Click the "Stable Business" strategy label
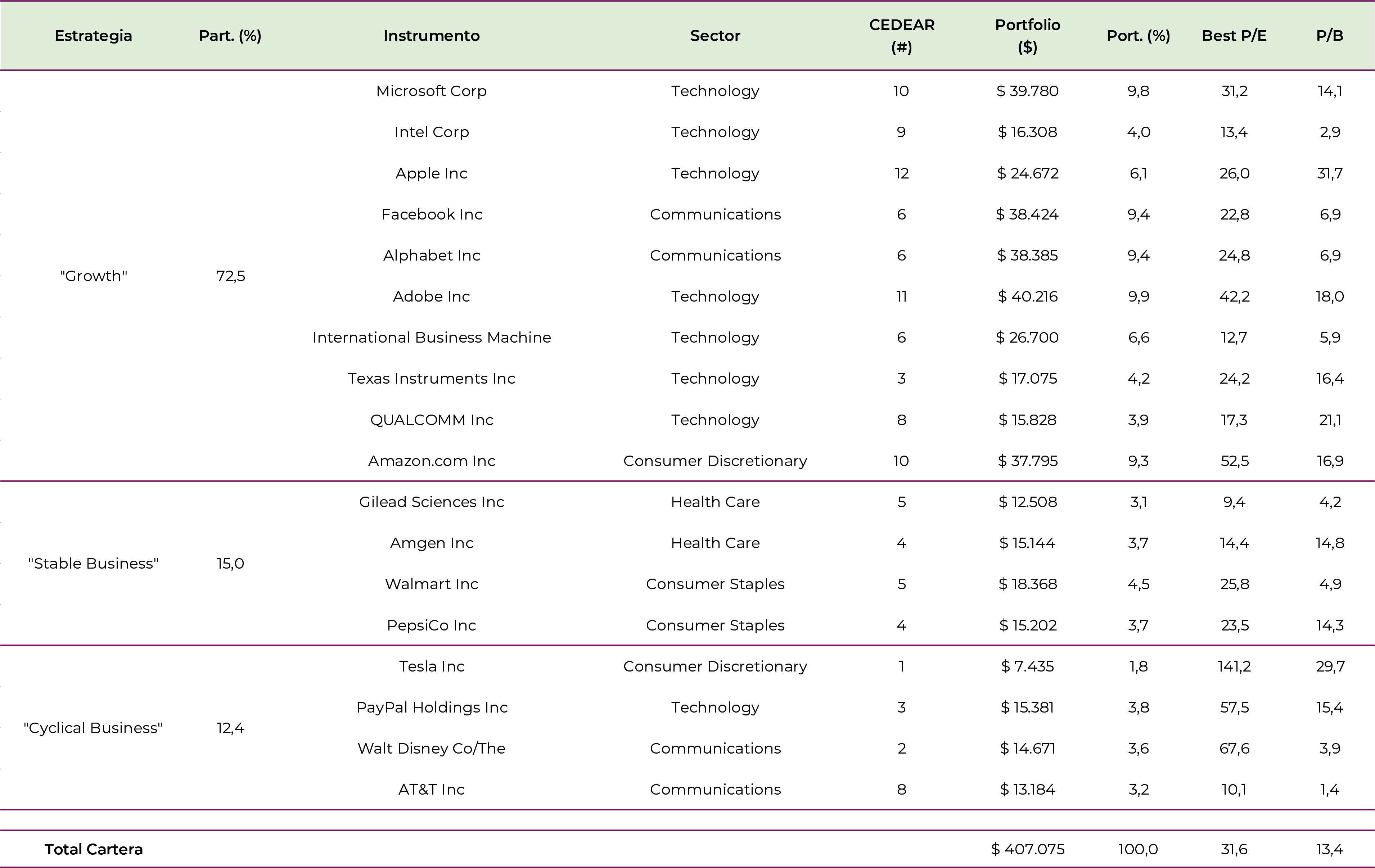The width and height of the screenshot is (1375, 868). click(93, 564)
